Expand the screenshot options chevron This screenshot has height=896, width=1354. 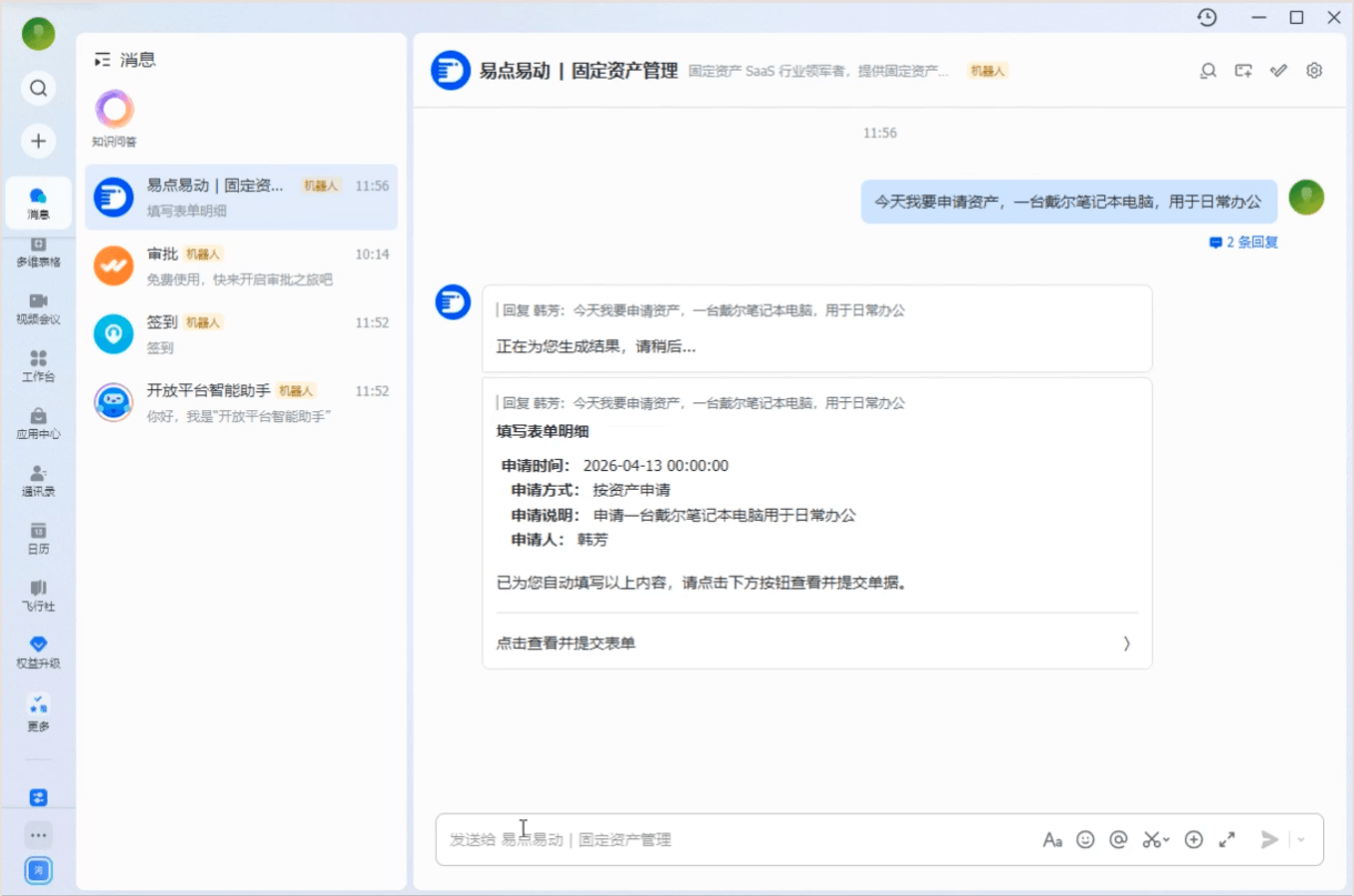(1167, 841)
